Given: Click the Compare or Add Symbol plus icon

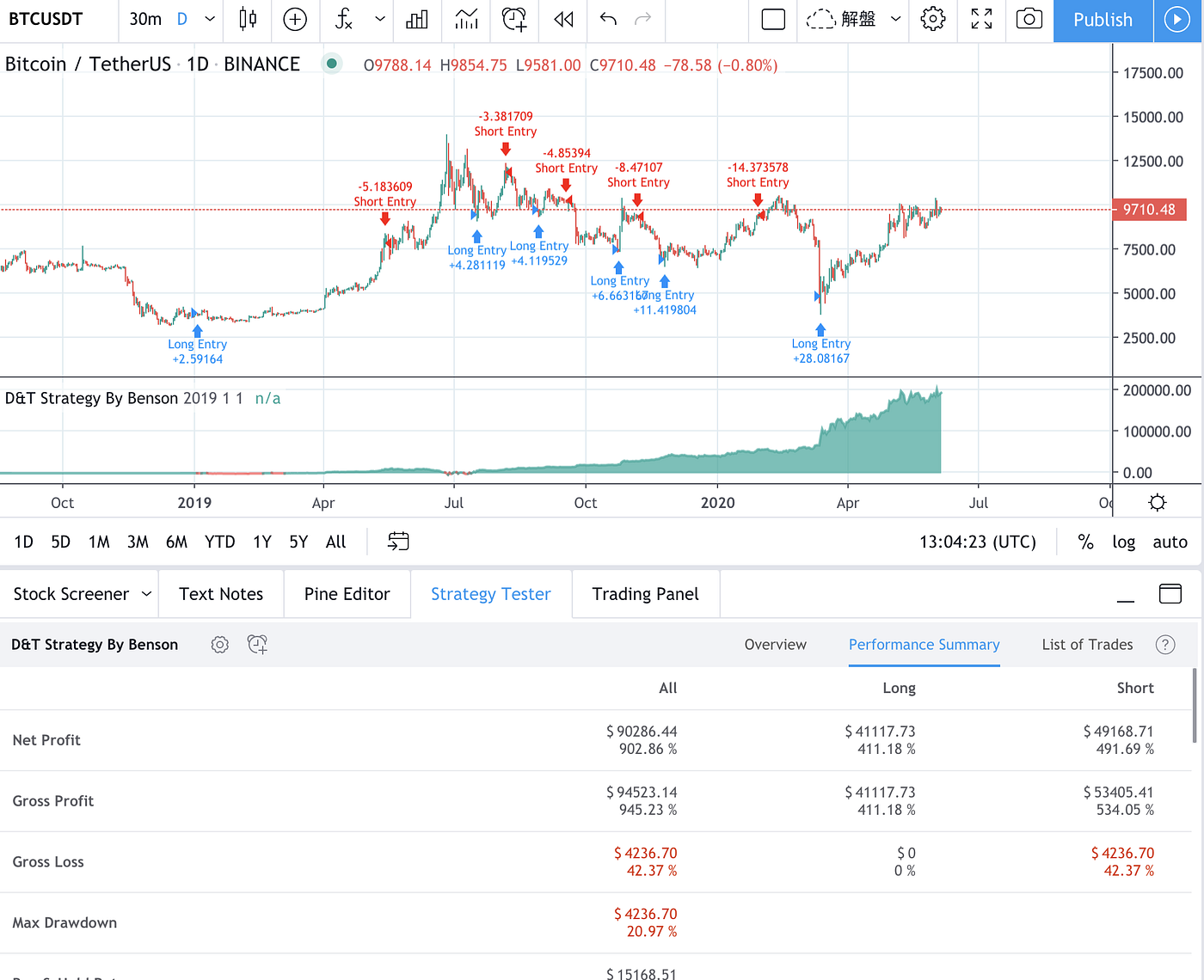Looking at the screenshot, I should tap(295, 19).
